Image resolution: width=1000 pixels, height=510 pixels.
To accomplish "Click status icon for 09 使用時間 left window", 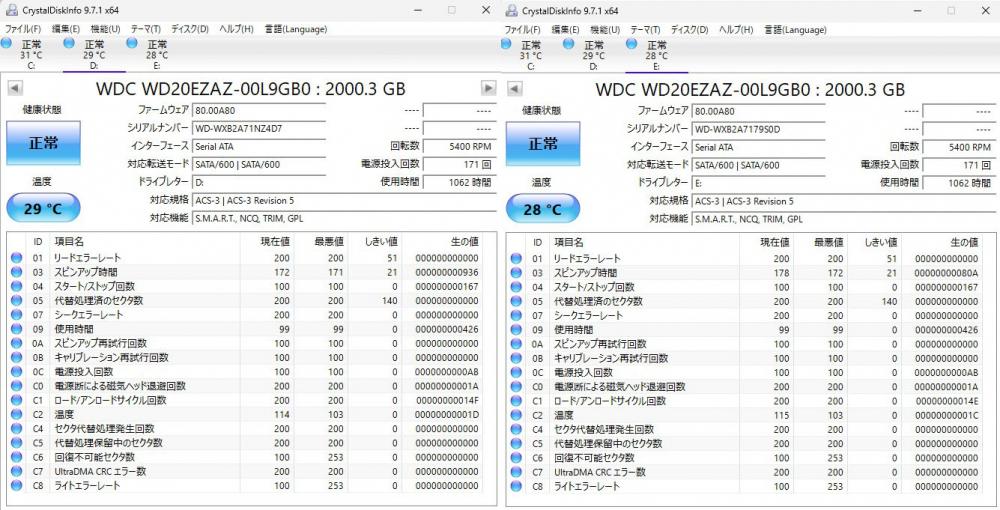I will [x=17, y=329].
